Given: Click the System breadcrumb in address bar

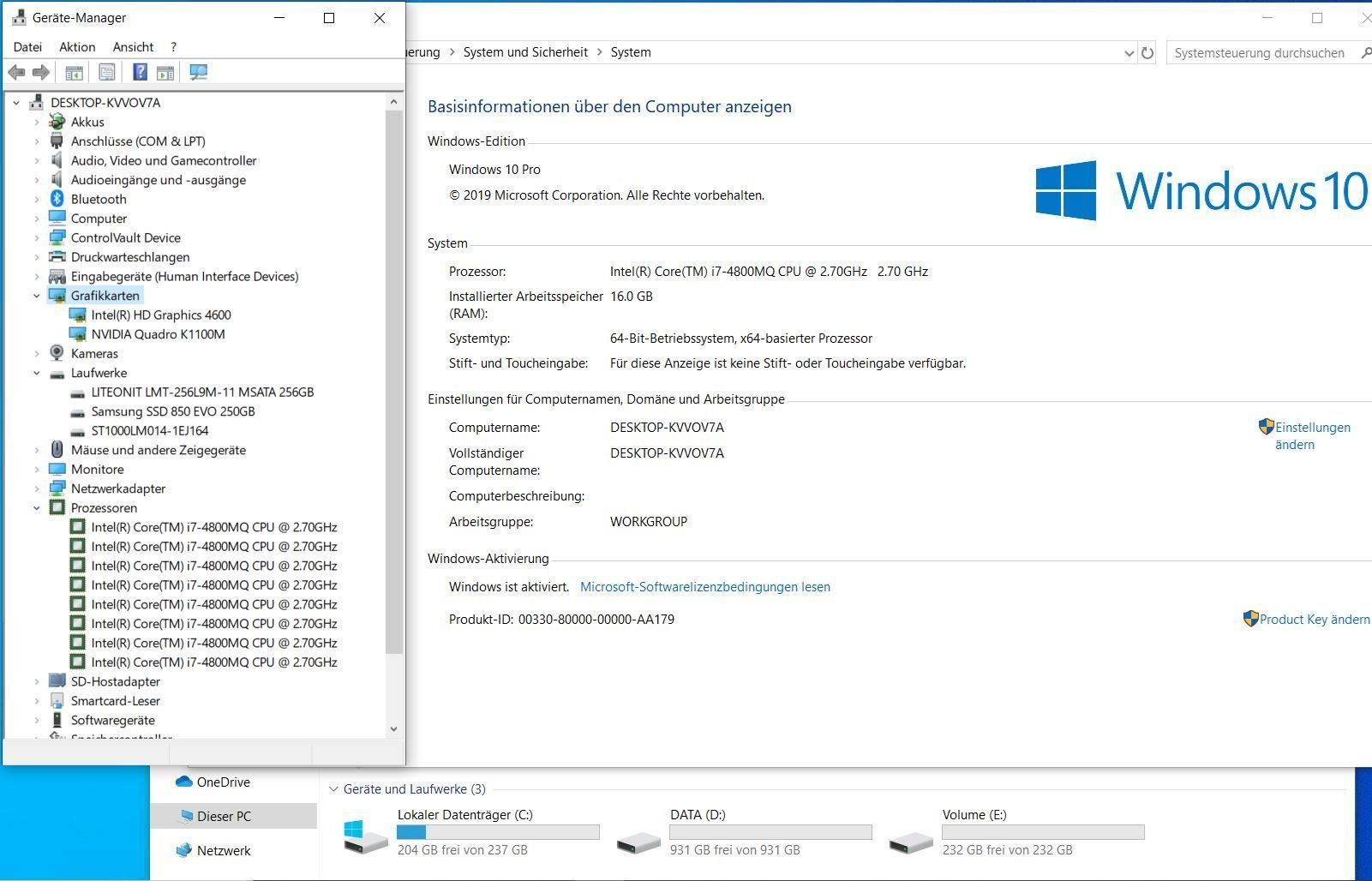Looking at the screenshot, I should [x=631, y=52].
